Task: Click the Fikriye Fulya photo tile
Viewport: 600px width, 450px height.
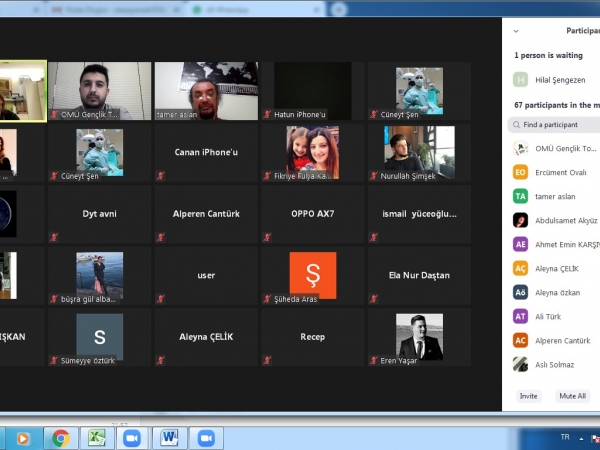Action: point(313,152)
